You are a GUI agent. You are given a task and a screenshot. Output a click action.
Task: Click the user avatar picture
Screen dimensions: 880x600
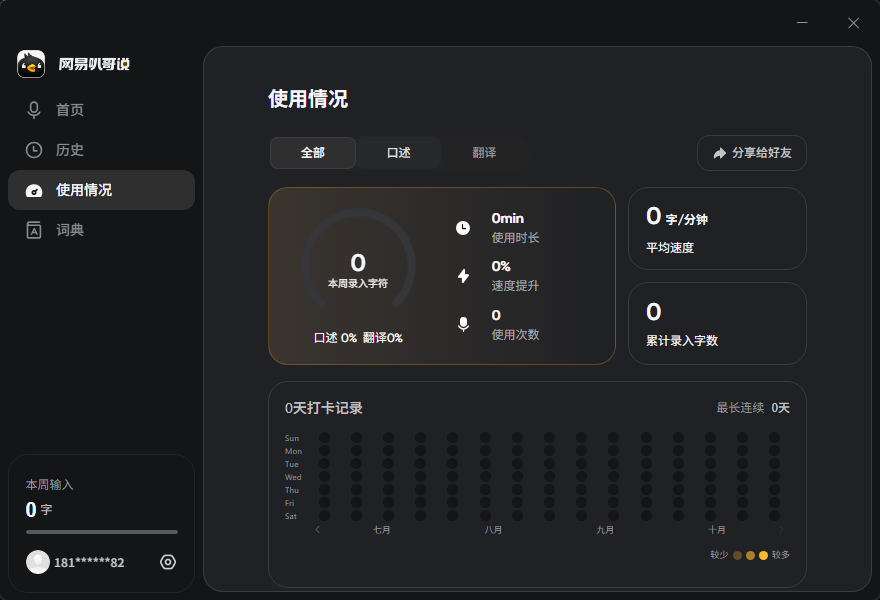click(38, 562)
